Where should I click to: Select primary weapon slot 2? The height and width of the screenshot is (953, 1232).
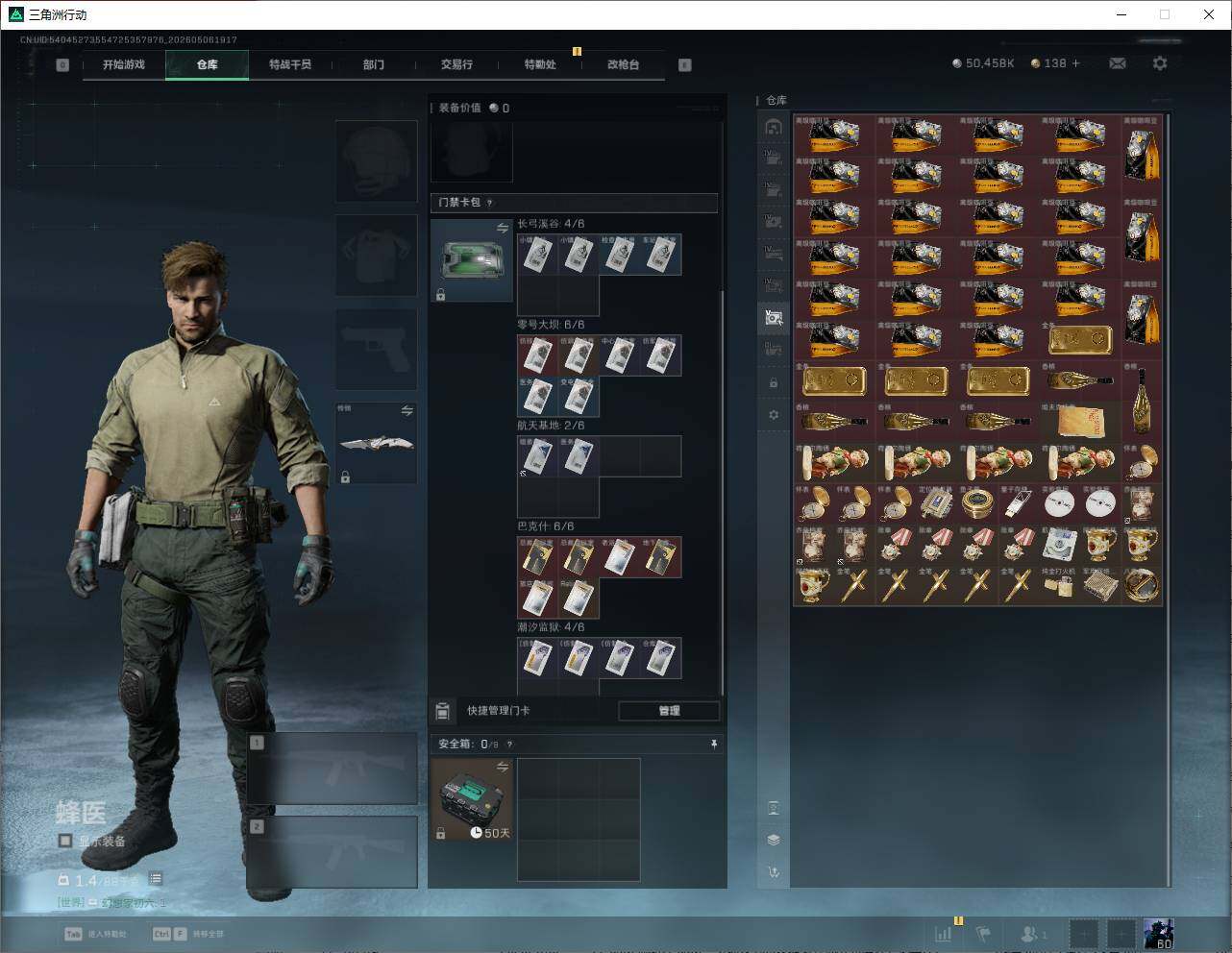click(x=332, y=852)
